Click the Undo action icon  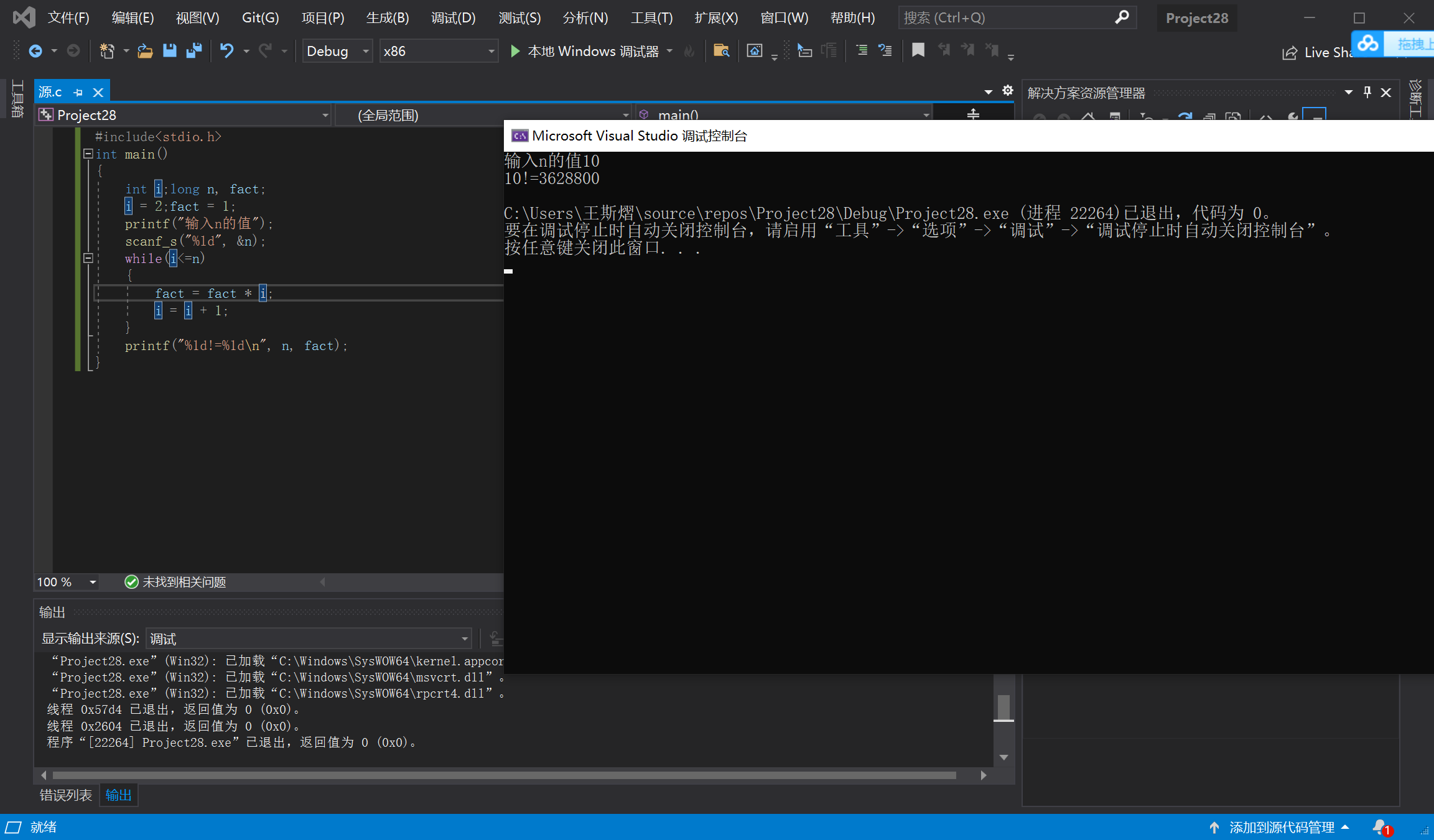coord(227,52)
